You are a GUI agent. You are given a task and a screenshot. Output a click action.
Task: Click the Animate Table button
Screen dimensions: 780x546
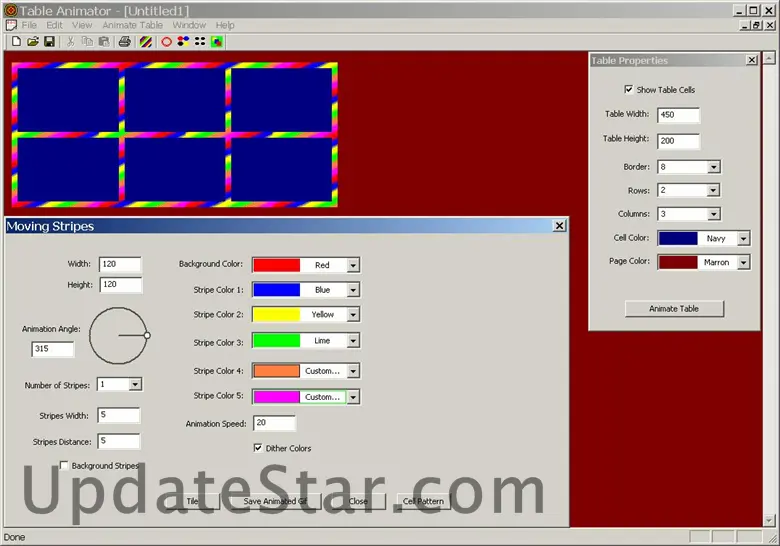click(x=674, y=309)
